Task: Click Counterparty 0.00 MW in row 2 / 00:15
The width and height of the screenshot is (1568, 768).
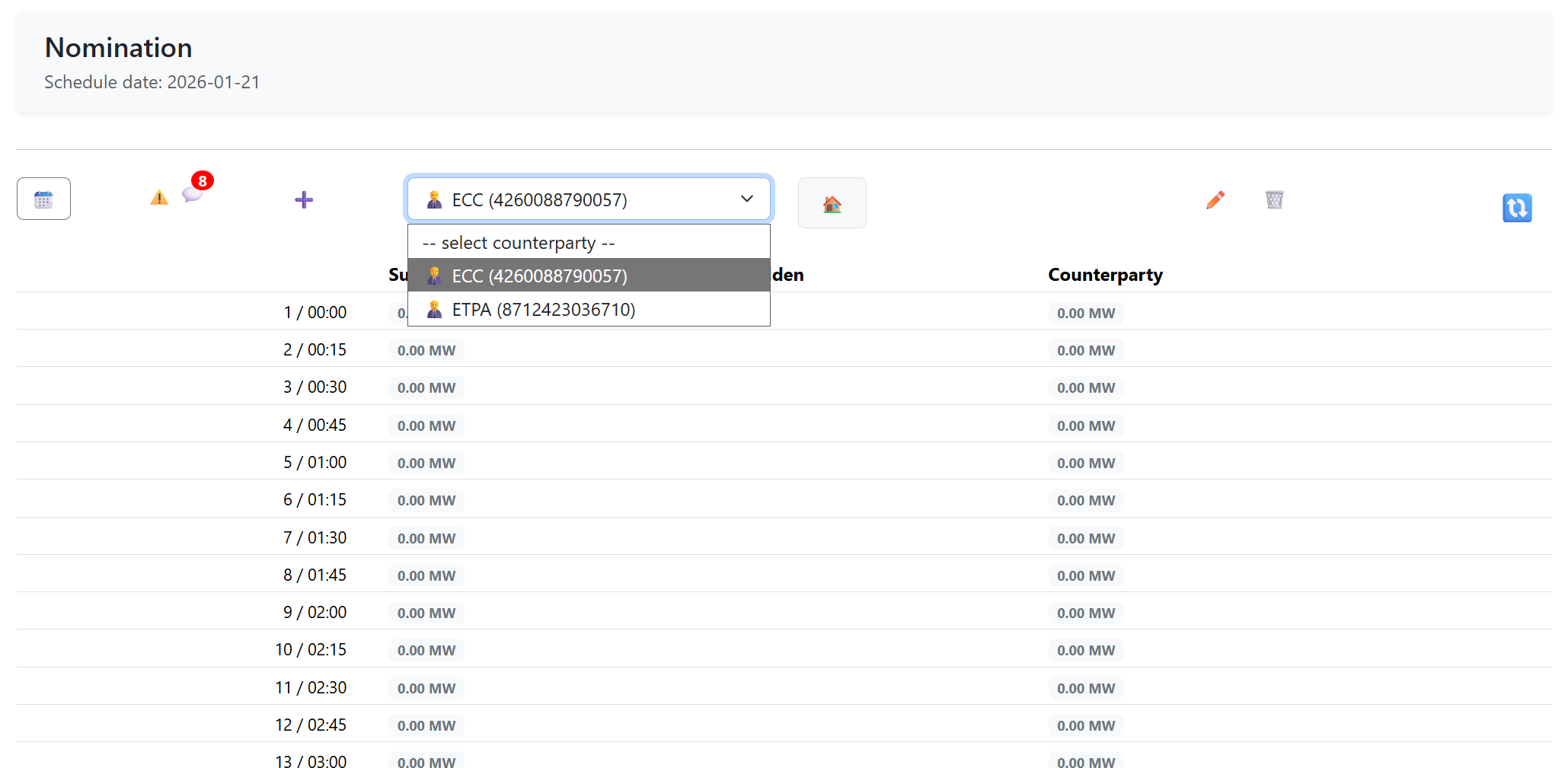Action: tap(1086, 350)
